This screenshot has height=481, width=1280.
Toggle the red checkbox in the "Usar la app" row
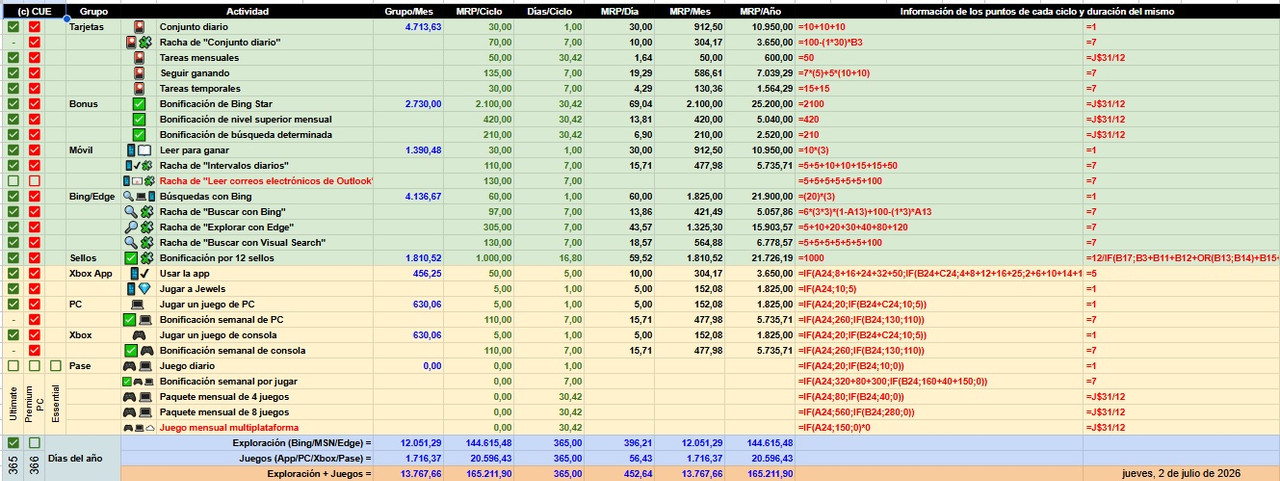[x=35, y=273]
